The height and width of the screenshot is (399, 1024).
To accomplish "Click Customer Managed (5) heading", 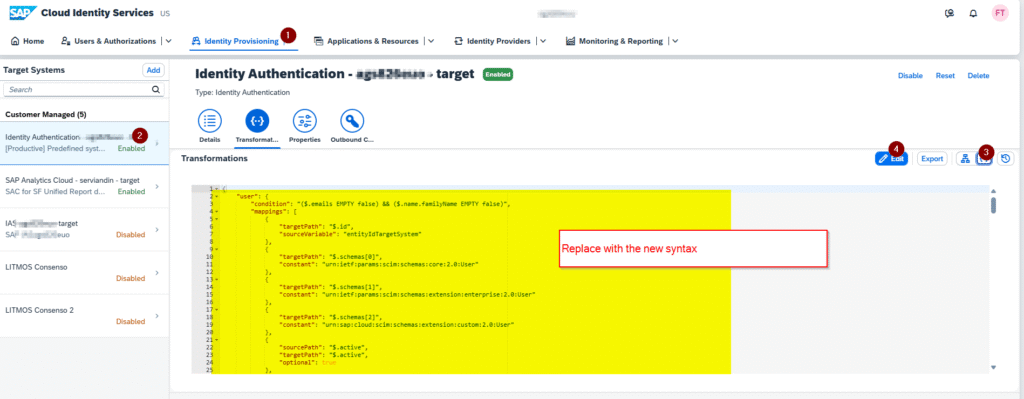I will pyautogui.click(x=45, y=114).
